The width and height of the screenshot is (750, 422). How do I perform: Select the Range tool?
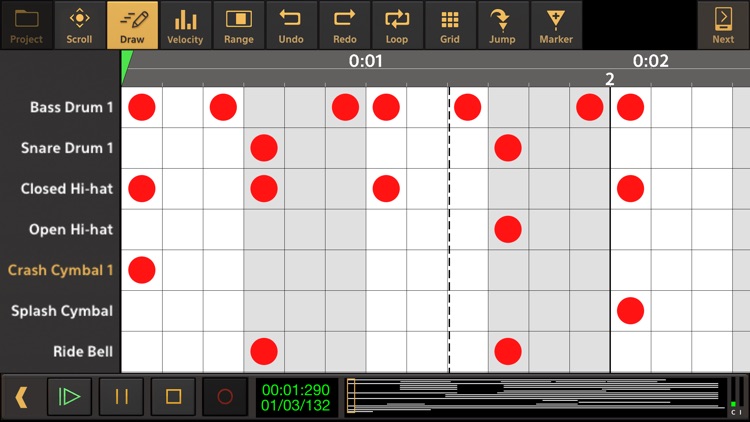pos(238,25)
